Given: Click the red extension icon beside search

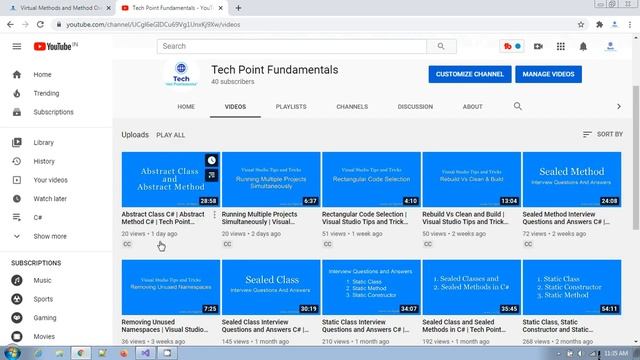Looking at the screenshot, I should pyautogui.click(x=512, y=47).
